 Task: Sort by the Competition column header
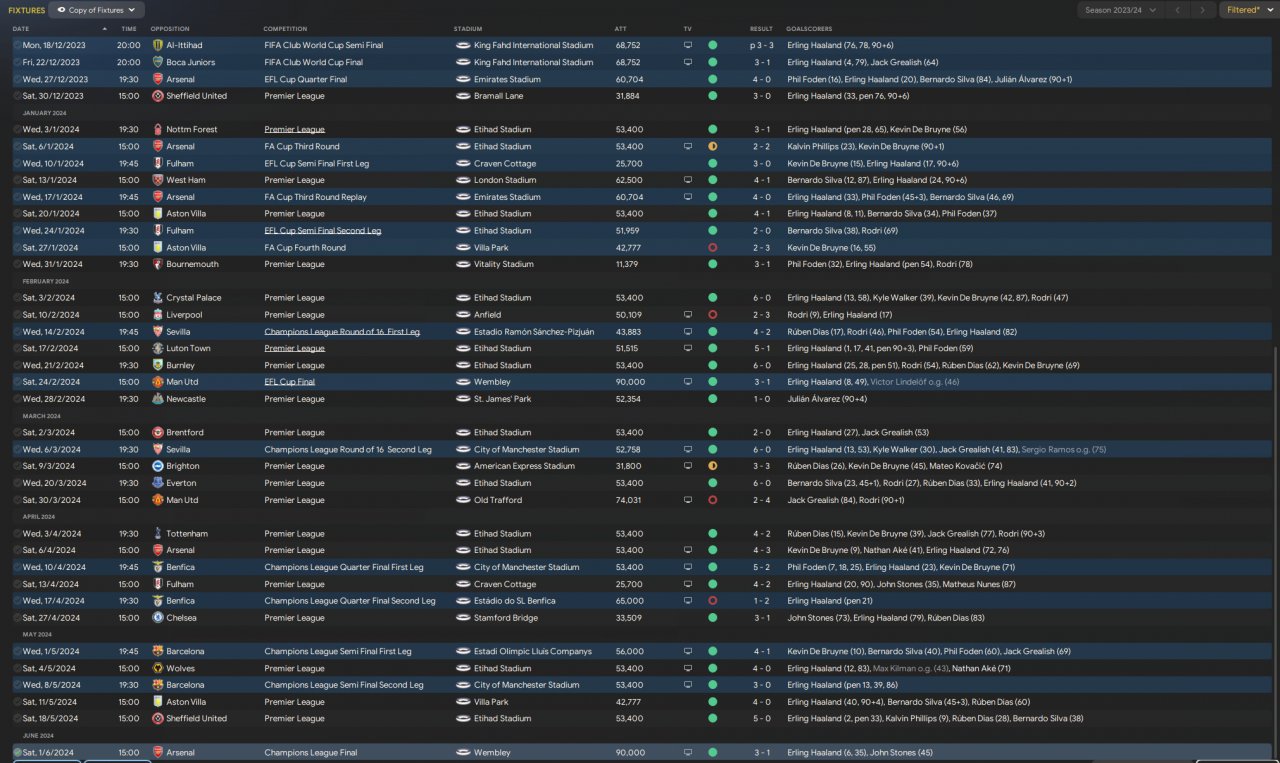pos(286,29)
